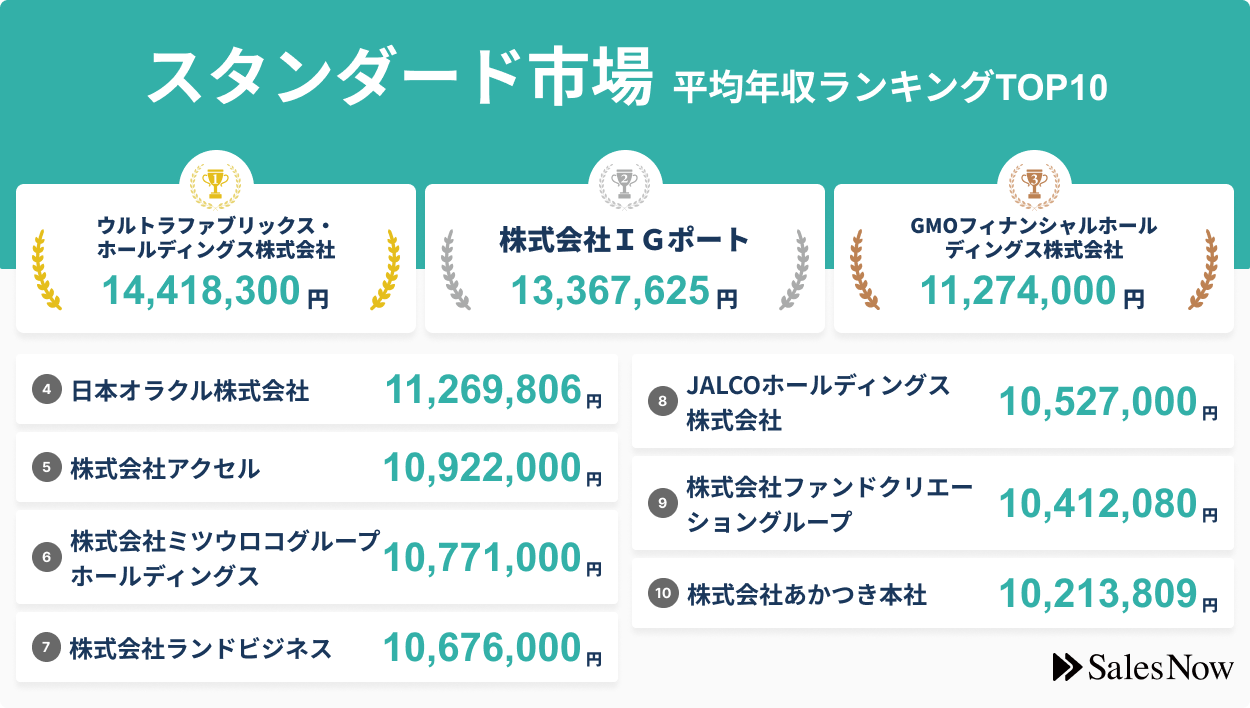Viewport: 1250px width, 708px height.
Task: Click the number 7 rank badge
Action: pyautogui.click(x=46, y=648)
